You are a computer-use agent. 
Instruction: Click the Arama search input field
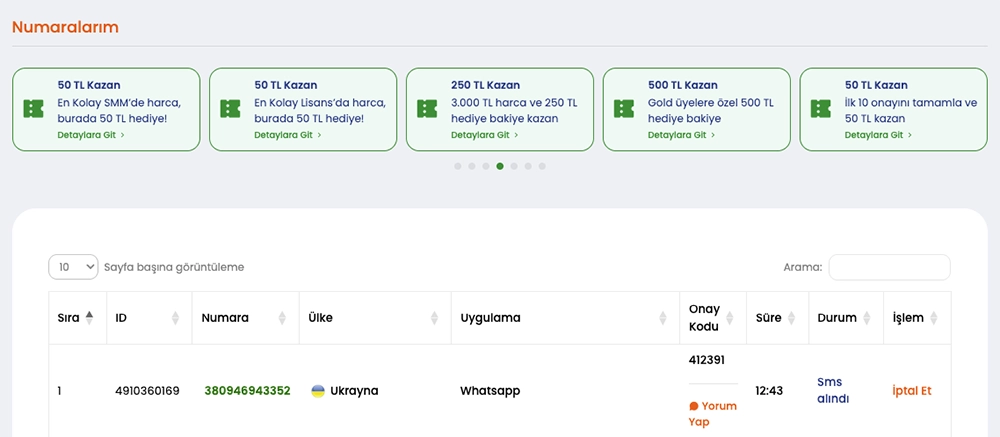[889, 267]
